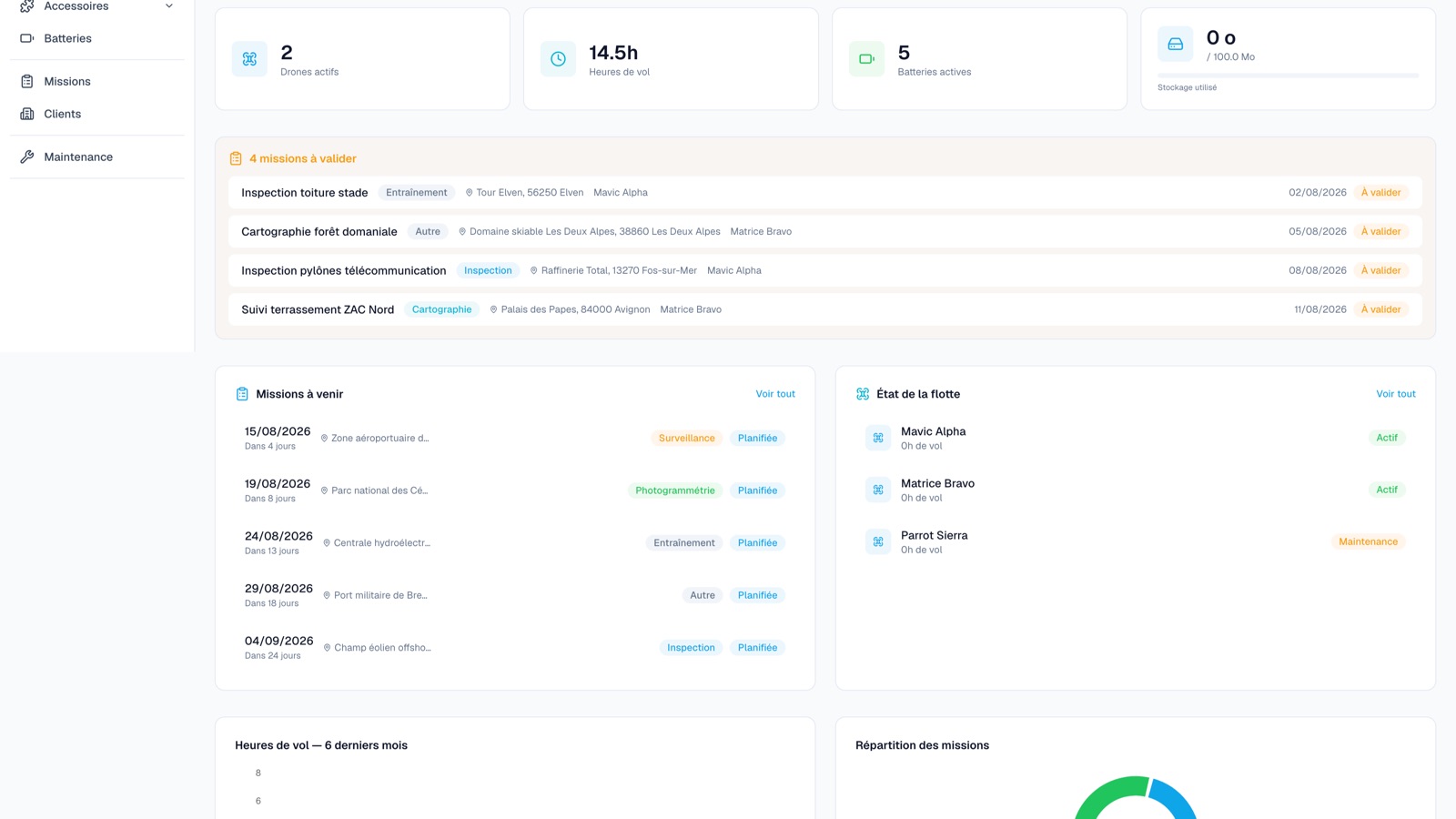Open Inspection pylônes télécommunication mission
The height and width of the screenshot is (819, 1456).
(825, 270)
